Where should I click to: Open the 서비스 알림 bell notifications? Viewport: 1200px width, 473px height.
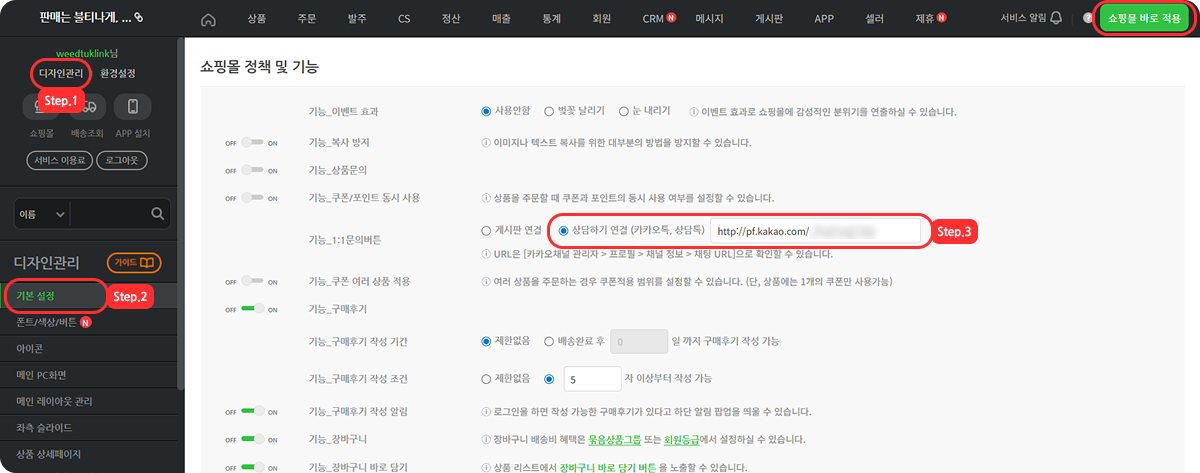(x=1056, y=18)
